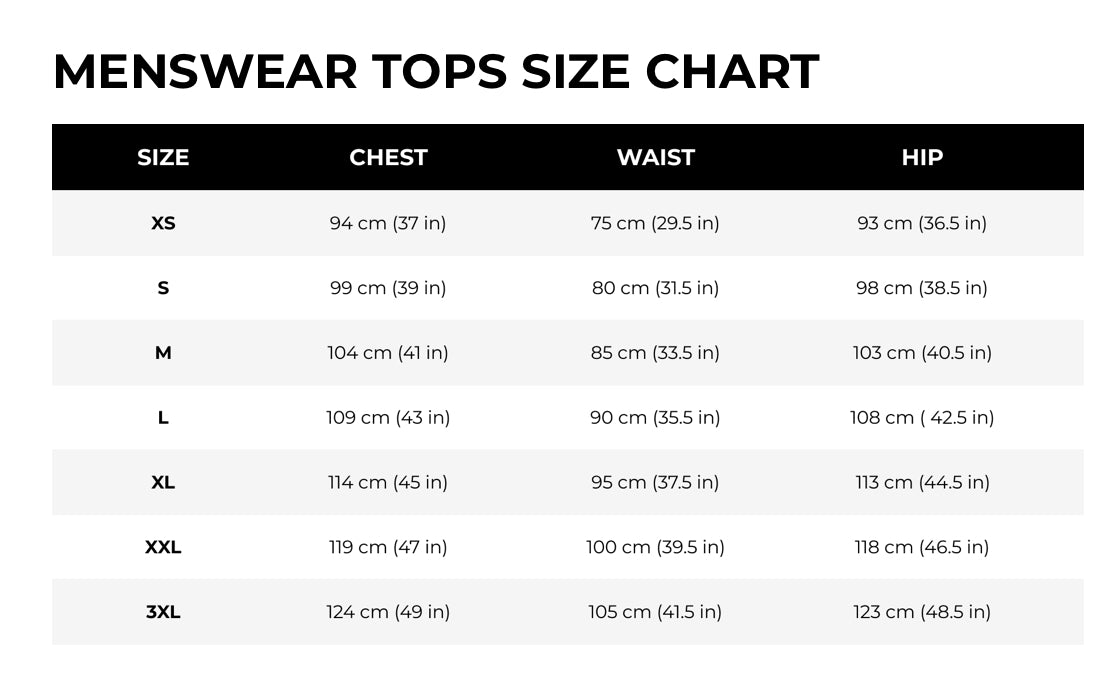Select the S size row label

tap(163, 288)
